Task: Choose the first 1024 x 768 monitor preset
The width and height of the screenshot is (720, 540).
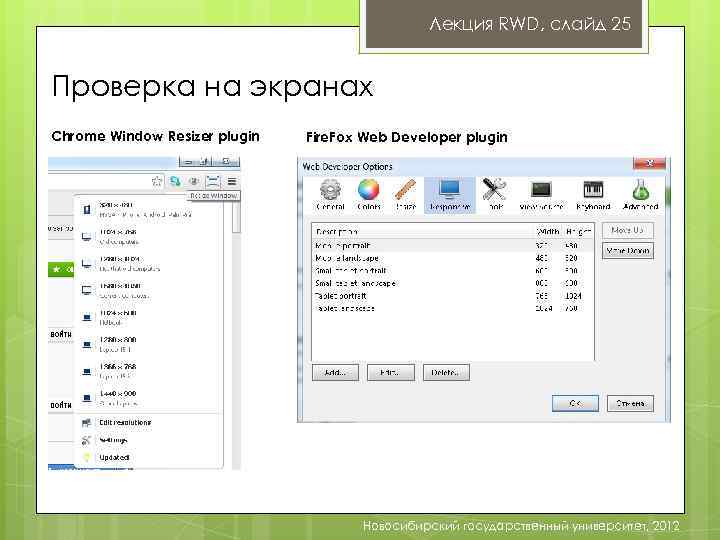Action: coord(148,236)
